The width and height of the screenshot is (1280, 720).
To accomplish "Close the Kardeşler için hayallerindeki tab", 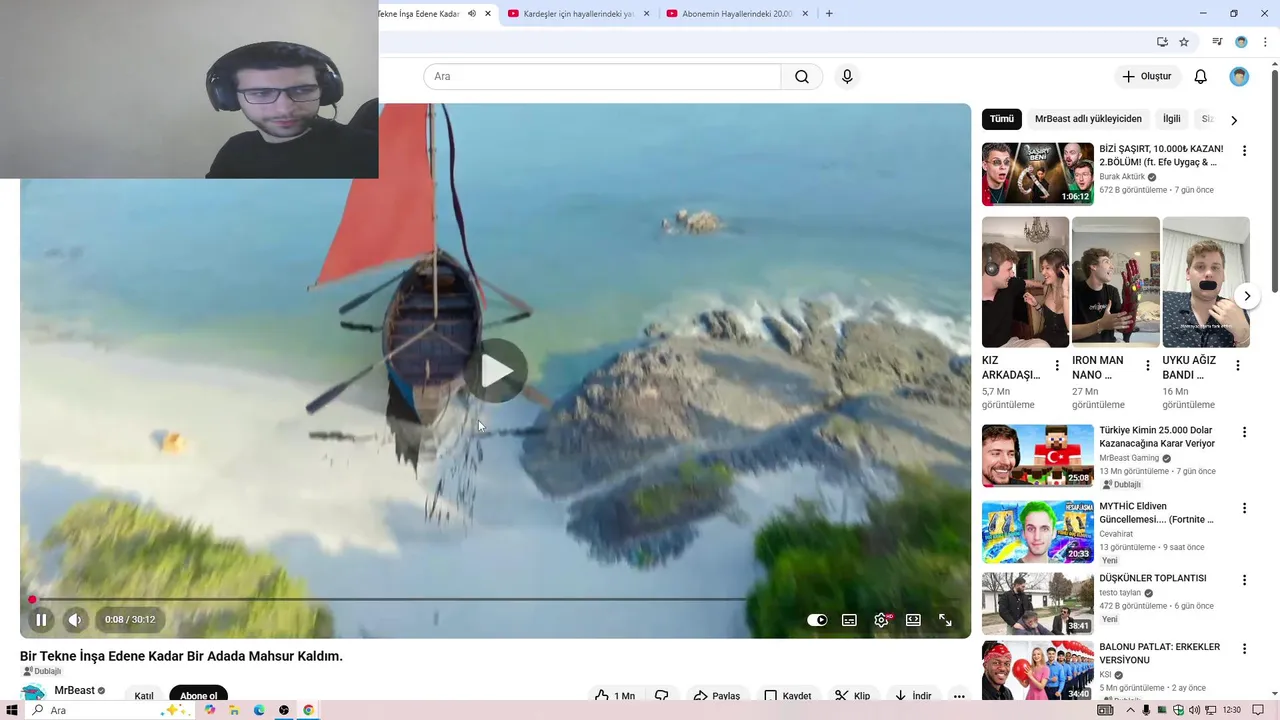I will [646, 14].
